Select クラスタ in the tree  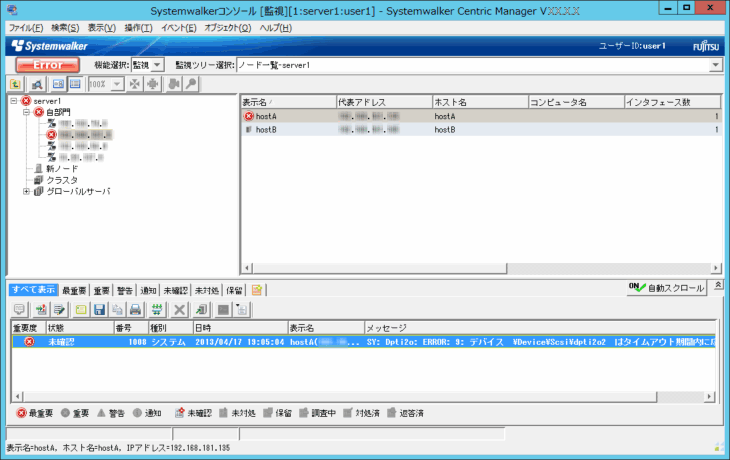pos(61,180)
